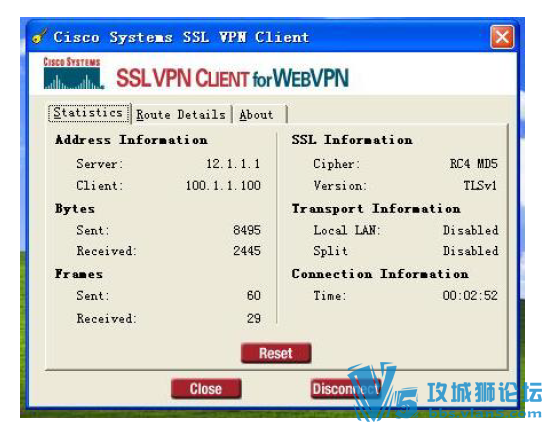Open the About tab
This screenshot has width=547, height=427.
pyautogui.click(x=259, y=114)
